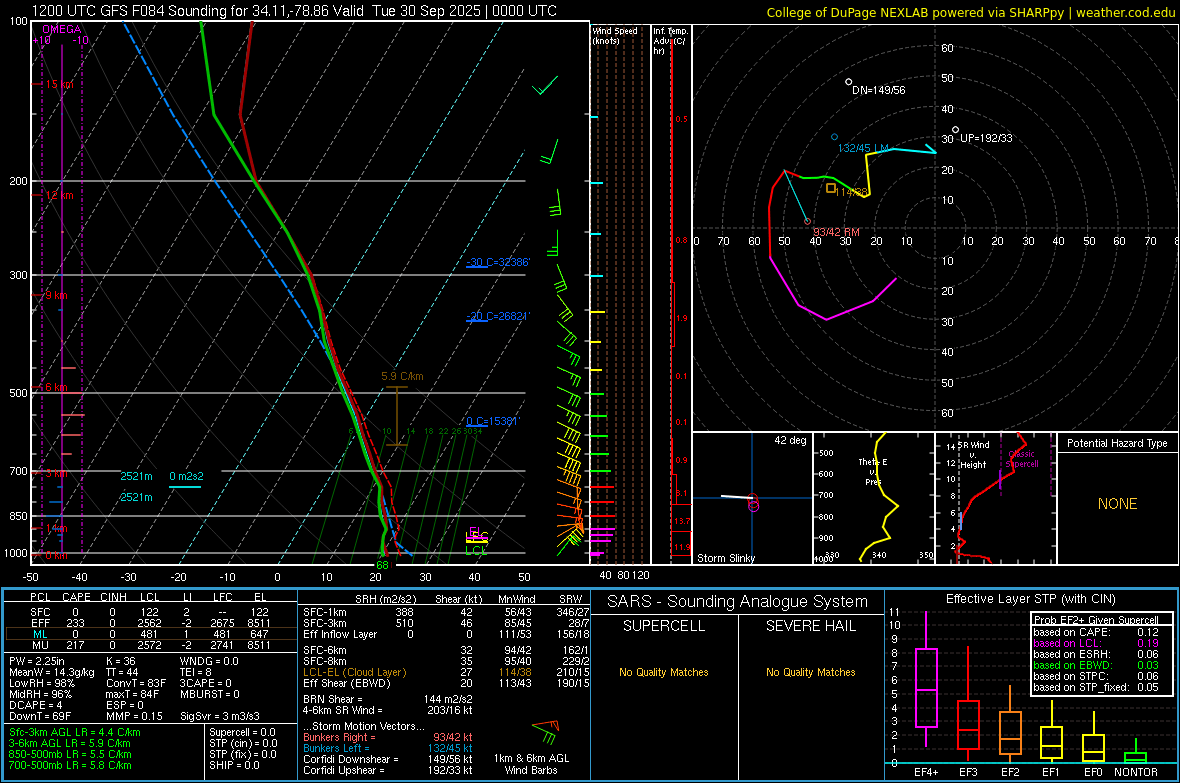
Task: Open the weather.cod.edu NEXLAB header link
Action: coord(970,13)
